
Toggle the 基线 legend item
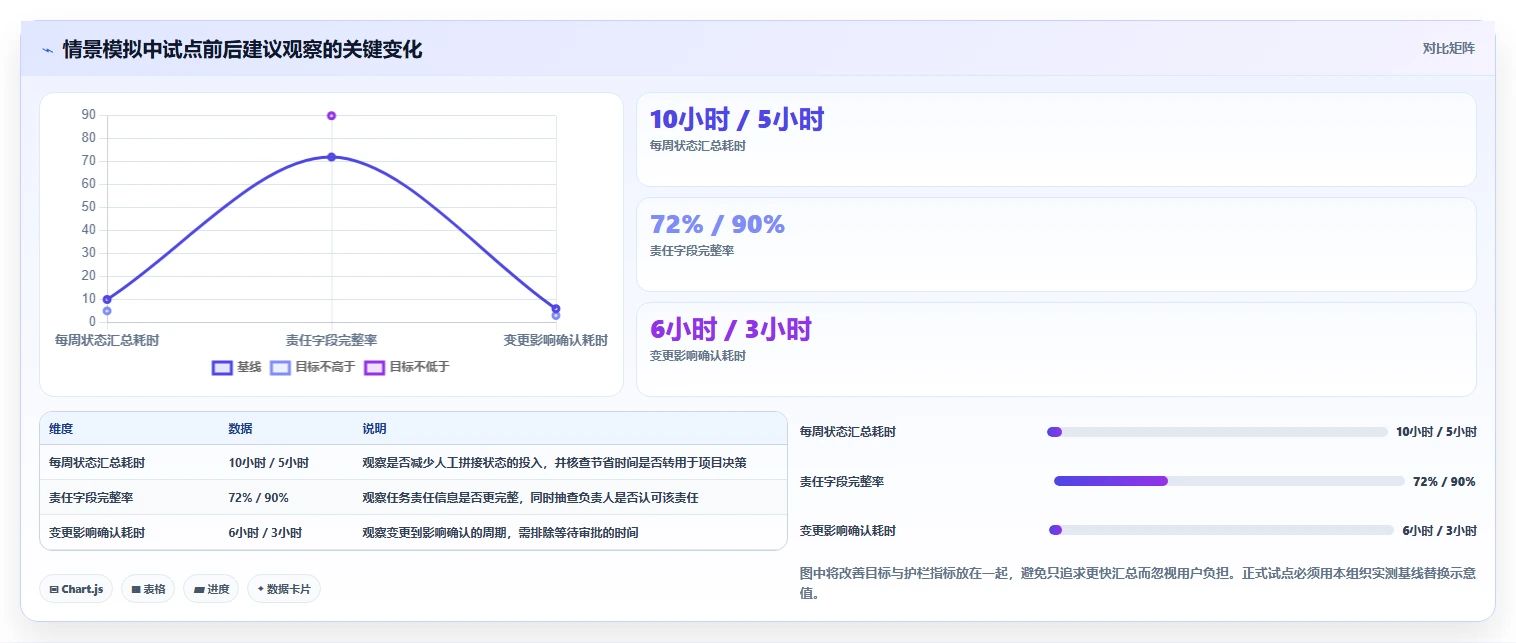tap(237, 367)
